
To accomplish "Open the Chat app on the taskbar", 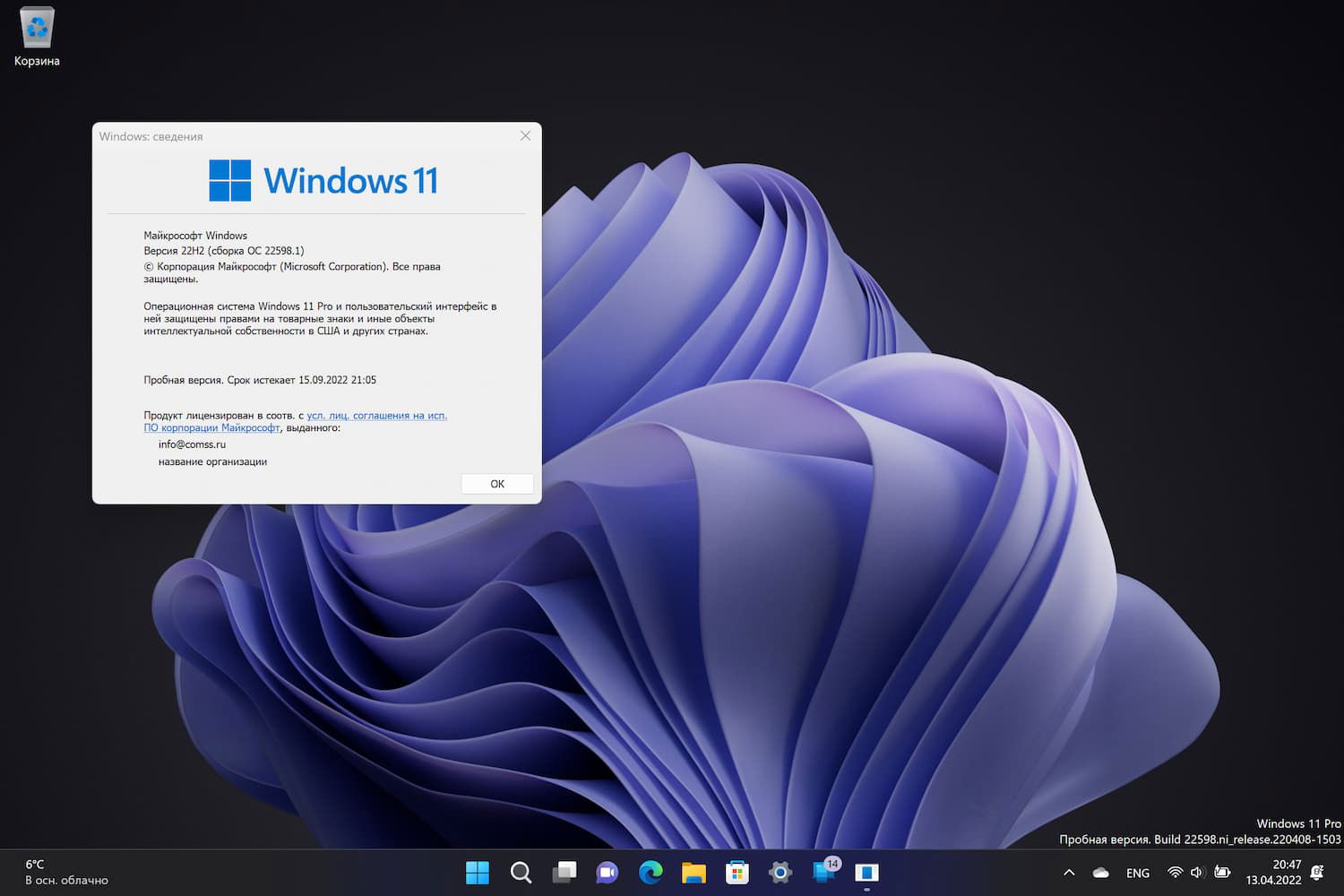I will pyautogui.click(x=607, y=872).
